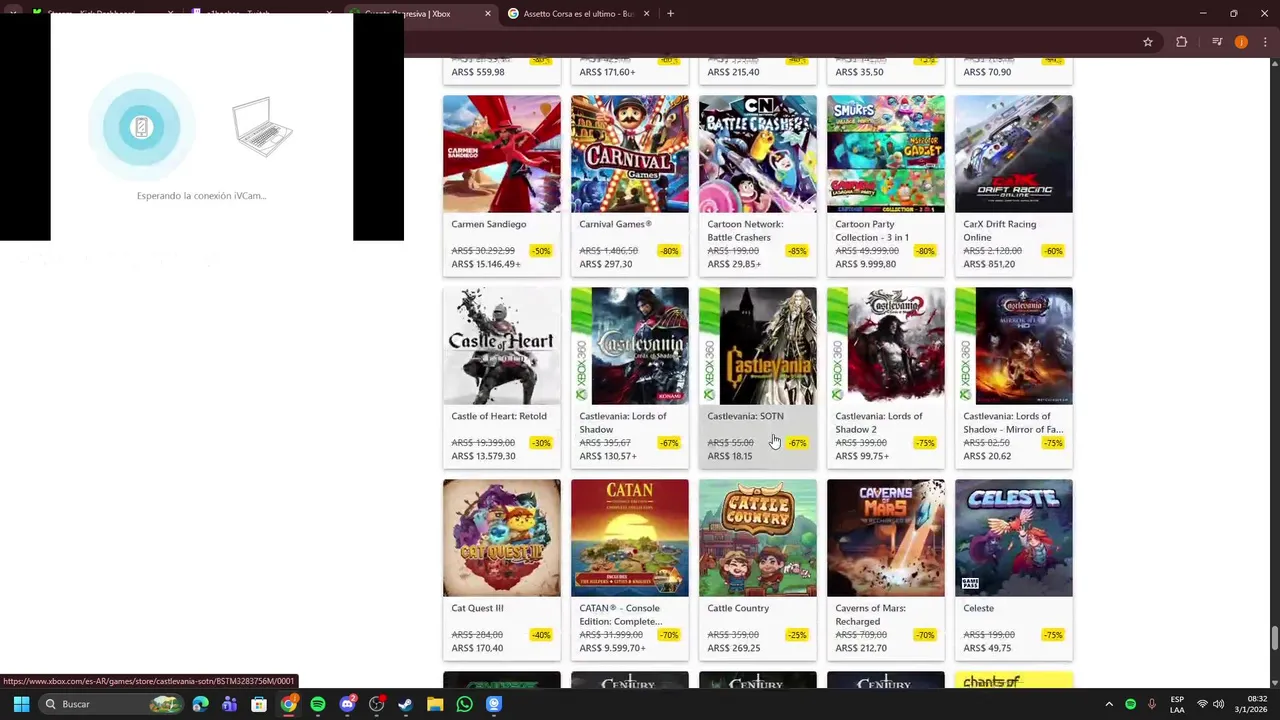Open the Celeste cover art
The height and width of the screenshot is (720, 1280).
pos(1014,538)
